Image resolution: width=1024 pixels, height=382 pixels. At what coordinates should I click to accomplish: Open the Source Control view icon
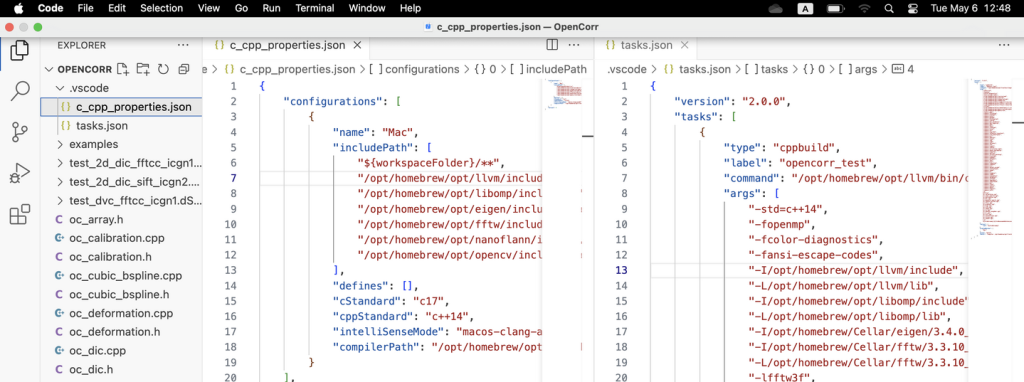pyautogui.click(x=20, y=133)
